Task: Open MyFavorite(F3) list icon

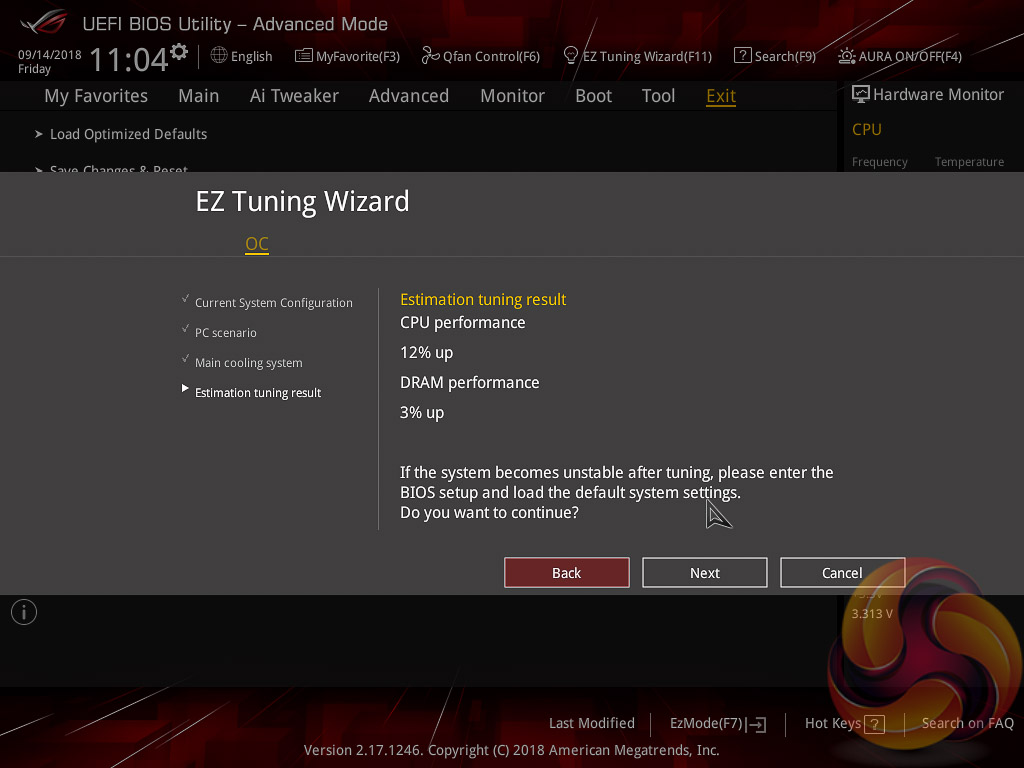Action: coord(304,56)
